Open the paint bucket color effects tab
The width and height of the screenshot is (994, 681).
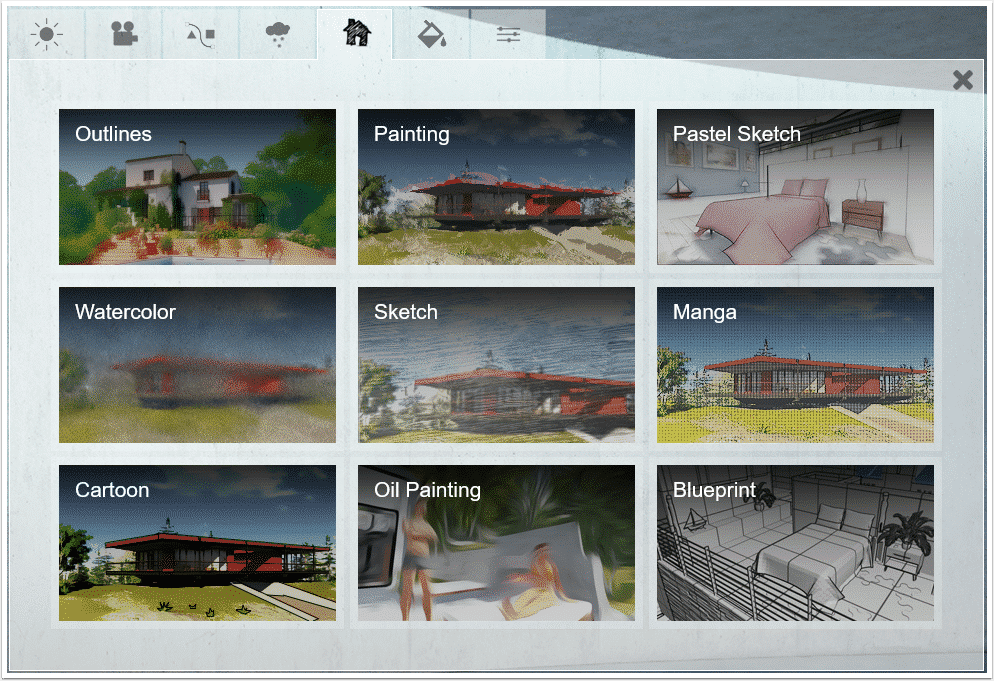coord(432,34)
